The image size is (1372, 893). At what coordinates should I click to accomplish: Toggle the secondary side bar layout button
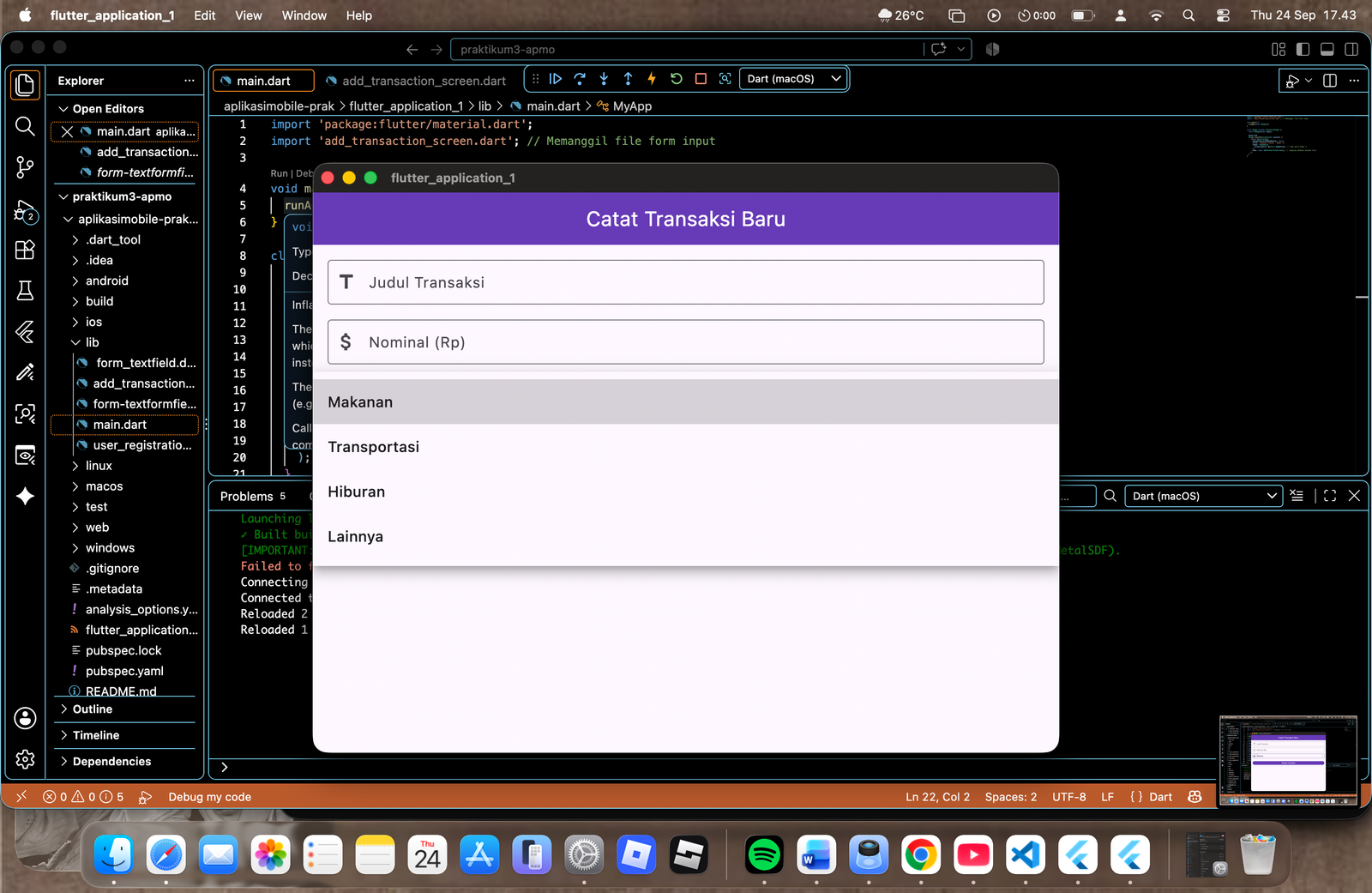click(x=1351, y=50)
